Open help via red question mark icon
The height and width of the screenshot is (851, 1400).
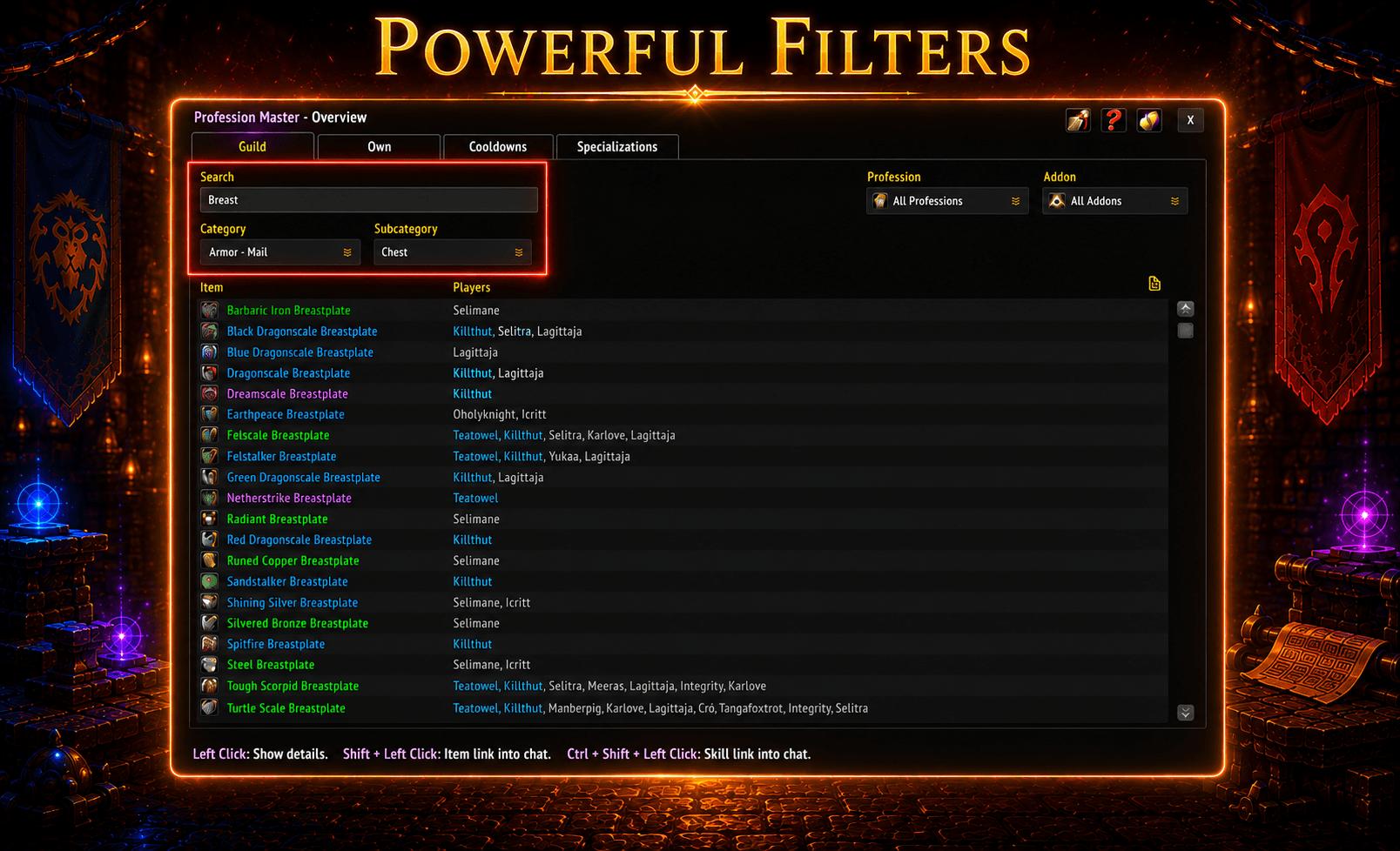(x=1114, y=120)
